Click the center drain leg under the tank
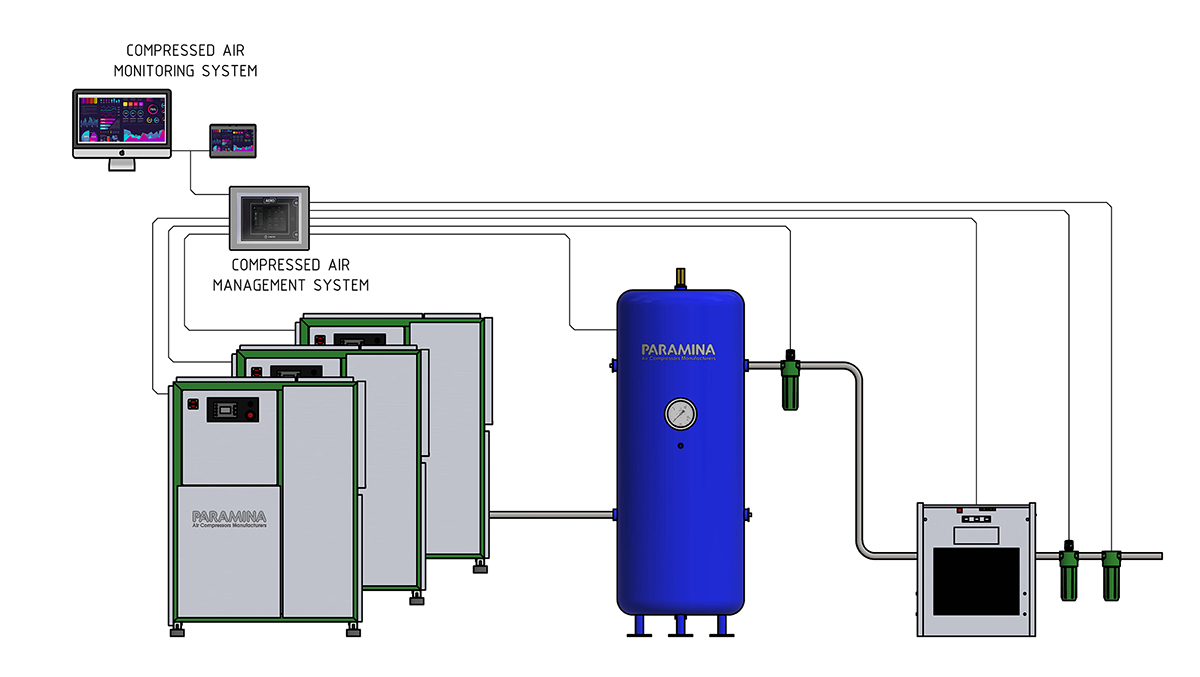Image resolution: width=1200 pixels, height=677 pixels. point(680,626)
